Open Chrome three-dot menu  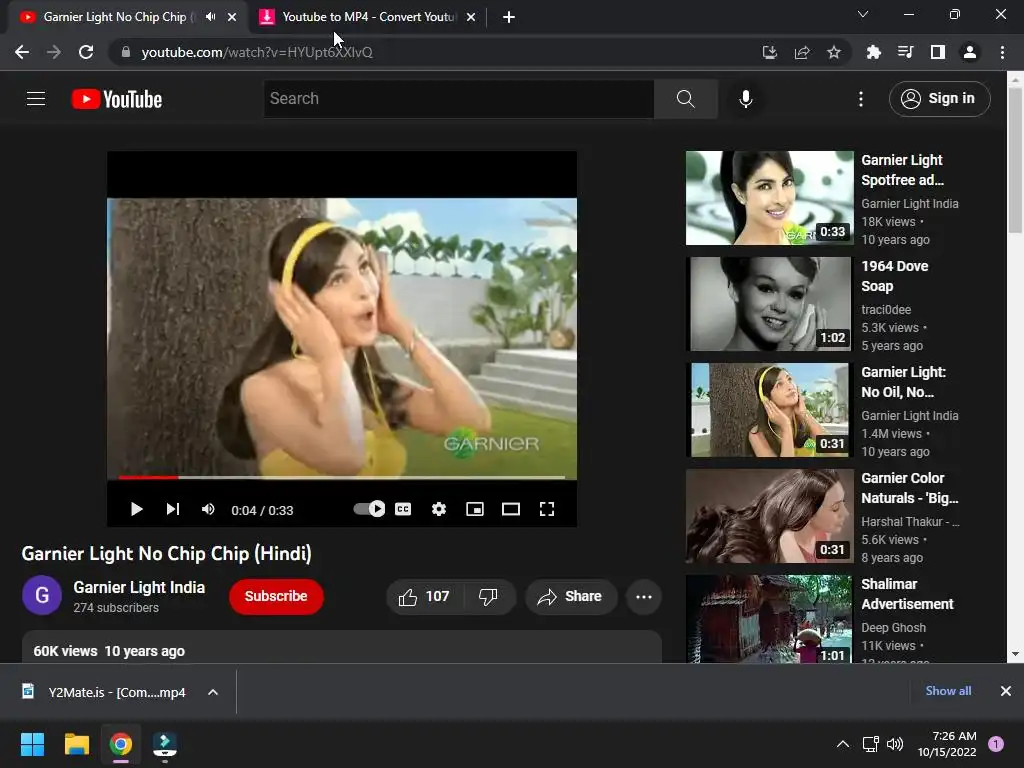click(x=1002, y=52)
